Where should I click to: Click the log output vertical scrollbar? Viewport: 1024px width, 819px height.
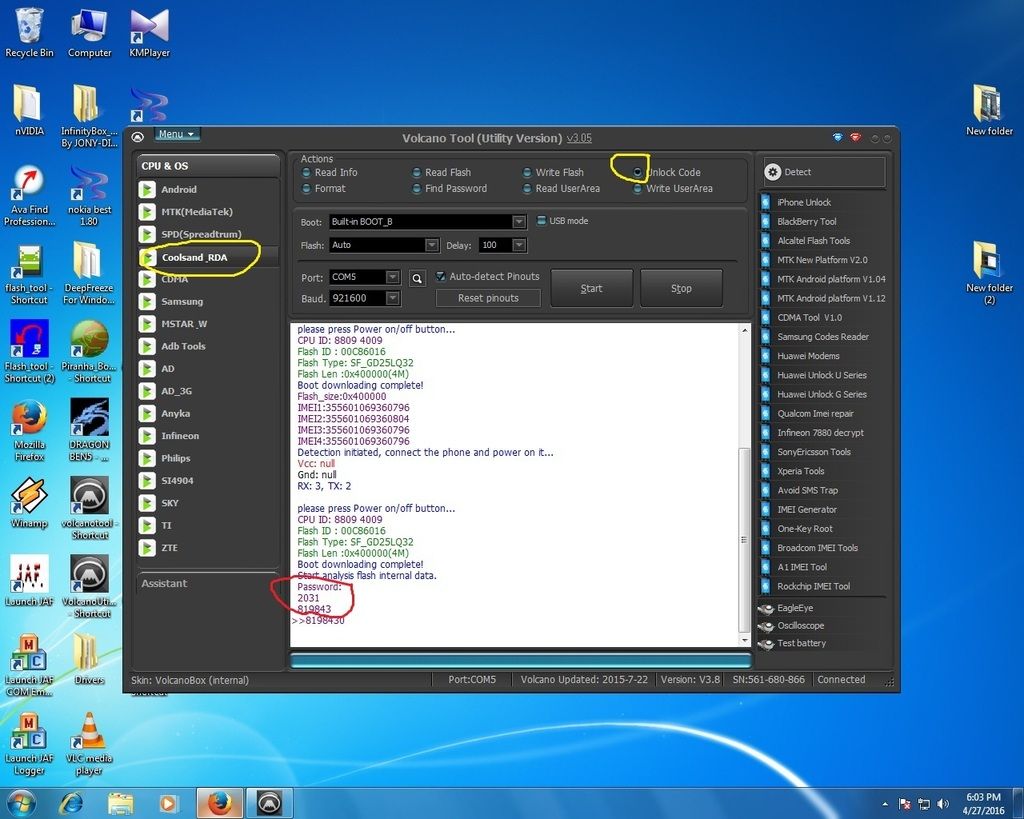pyautogui.click(x=742, y=540)
